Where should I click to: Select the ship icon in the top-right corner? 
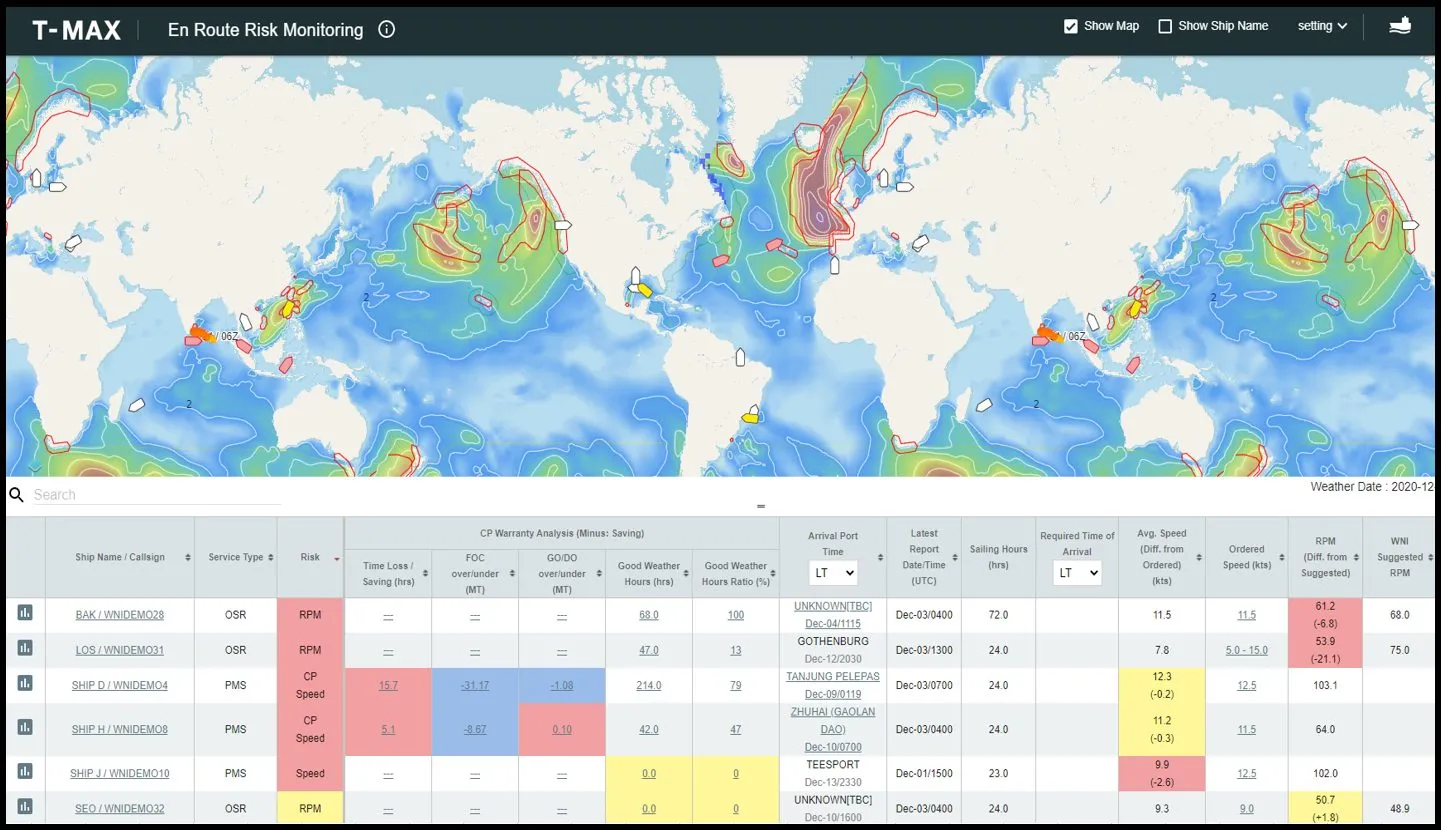(x=1399, y=25)
